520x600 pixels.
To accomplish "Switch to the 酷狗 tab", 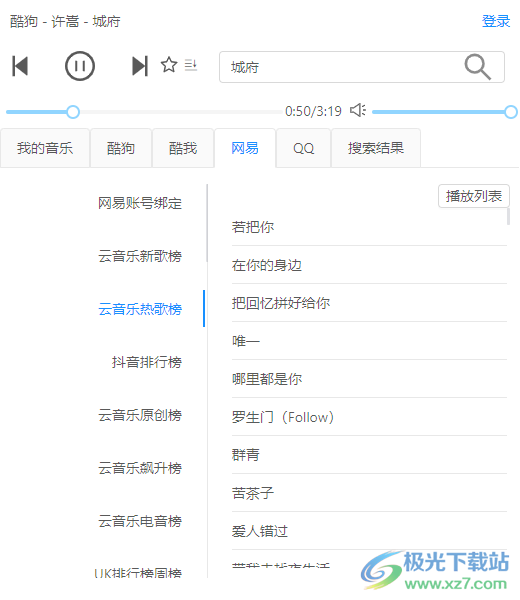I will point(121,148).
